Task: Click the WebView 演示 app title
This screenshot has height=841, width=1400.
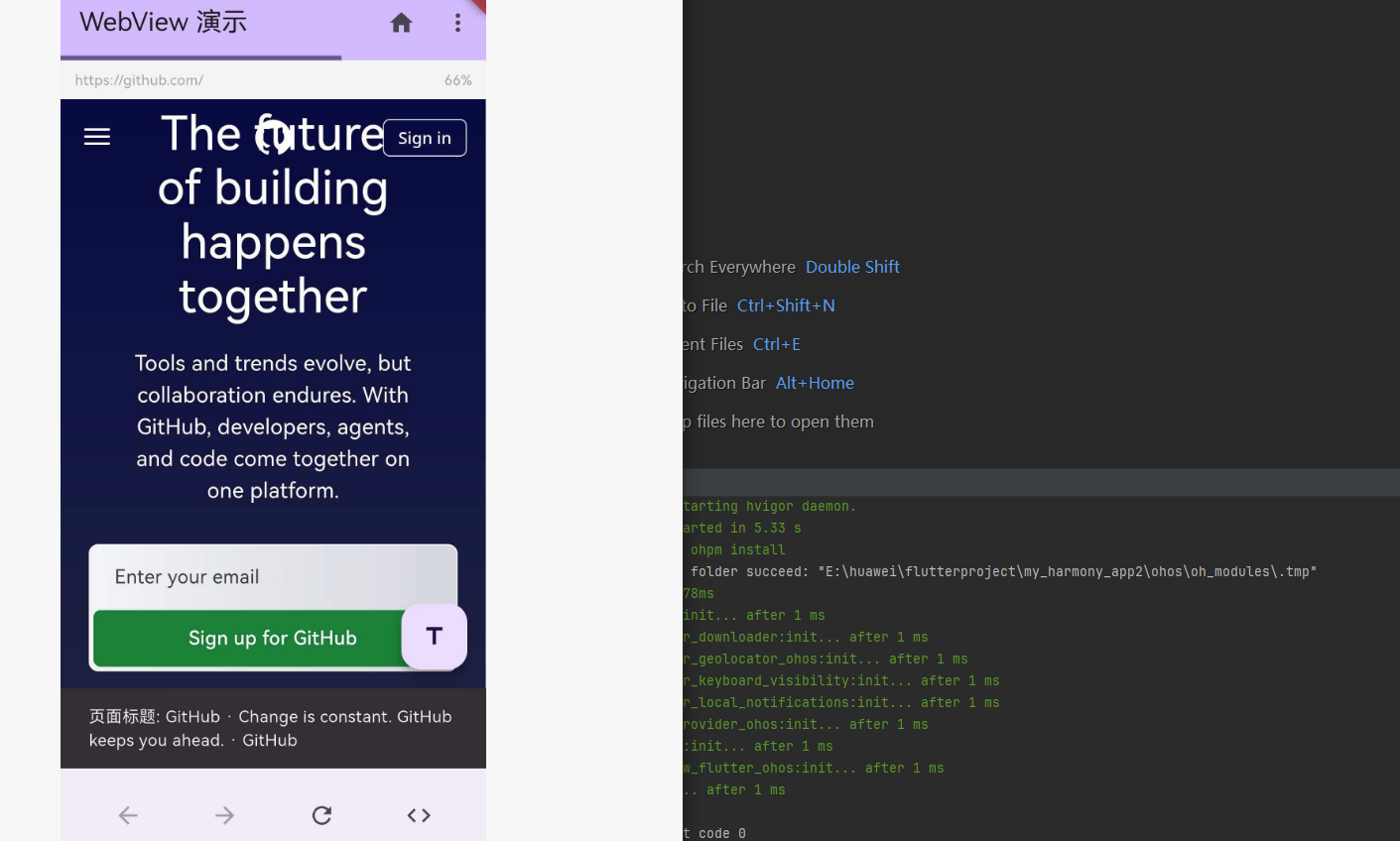Action: [x=163, y=22]
